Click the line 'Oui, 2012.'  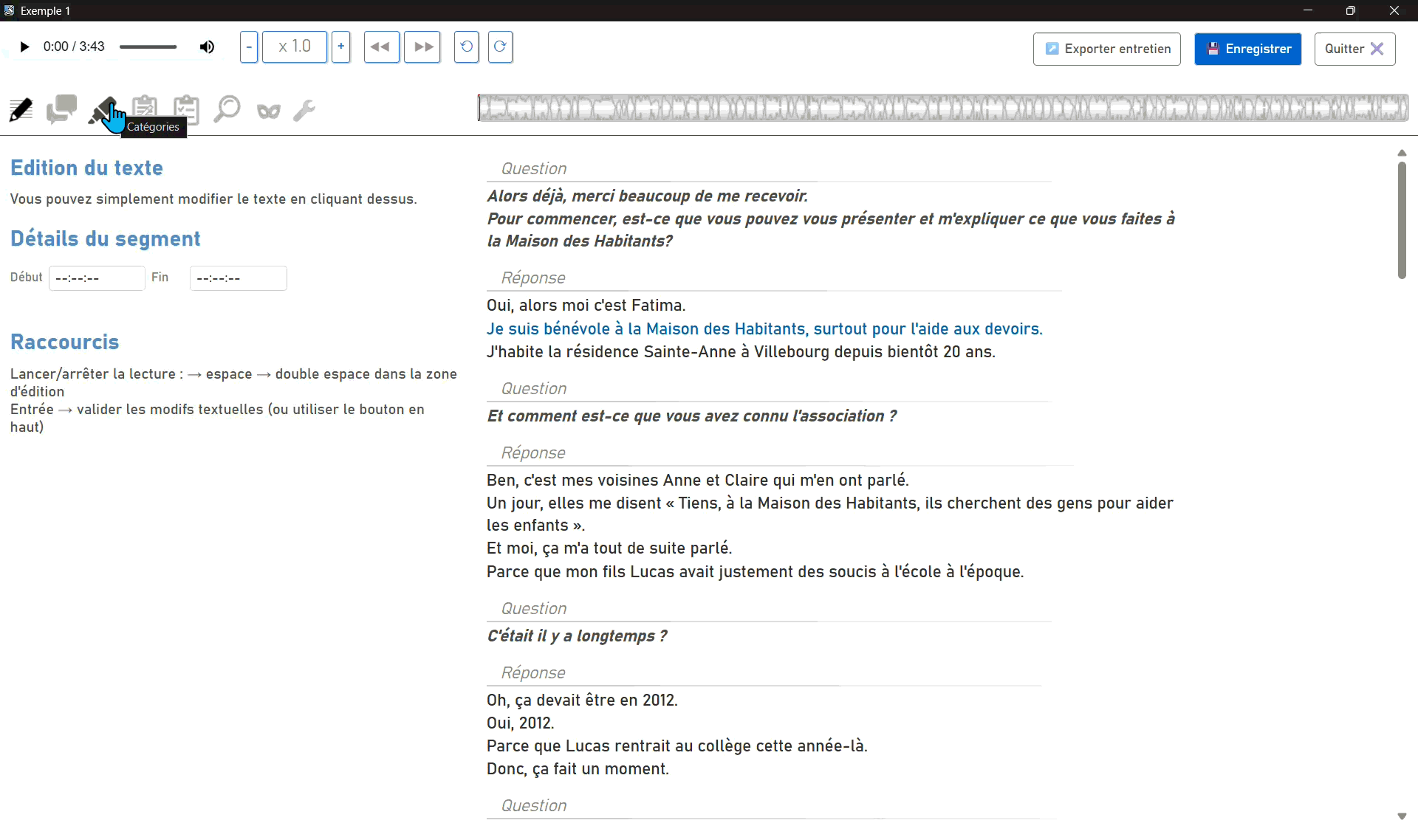[x=521, y=723]
